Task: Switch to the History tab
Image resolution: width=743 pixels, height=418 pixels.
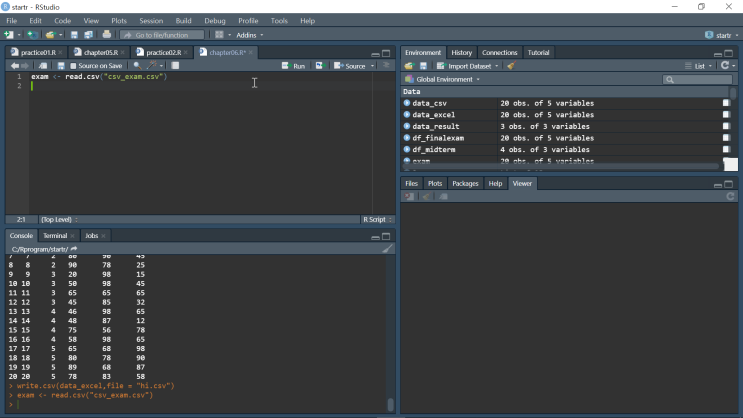Action: tap(462, 53)
